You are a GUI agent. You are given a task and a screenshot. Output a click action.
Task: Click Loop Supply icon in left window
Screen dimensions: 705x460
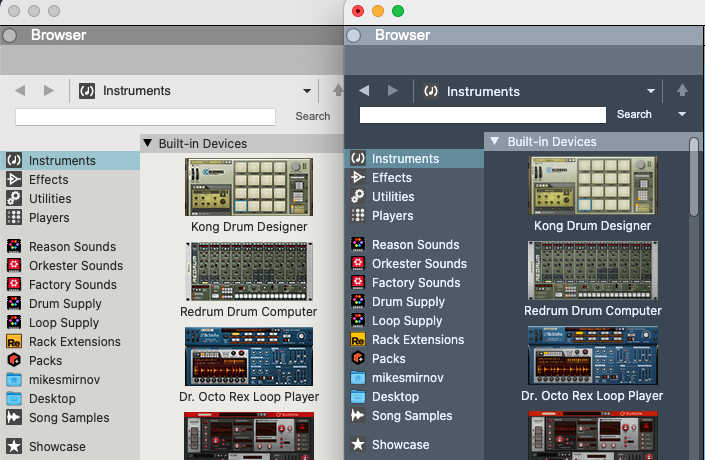tap(14, 322)
